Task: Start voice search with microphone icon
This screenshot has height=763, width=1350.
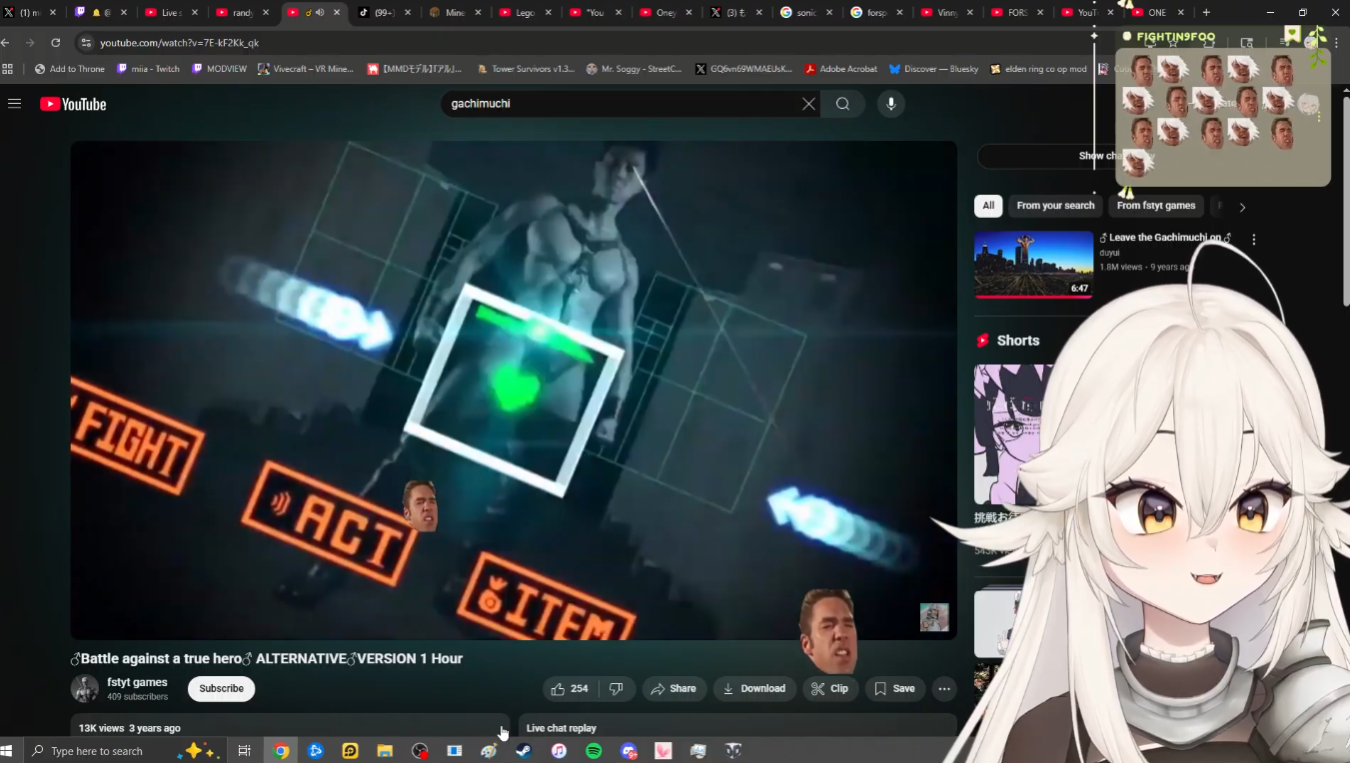Action: tap(891, 104)
